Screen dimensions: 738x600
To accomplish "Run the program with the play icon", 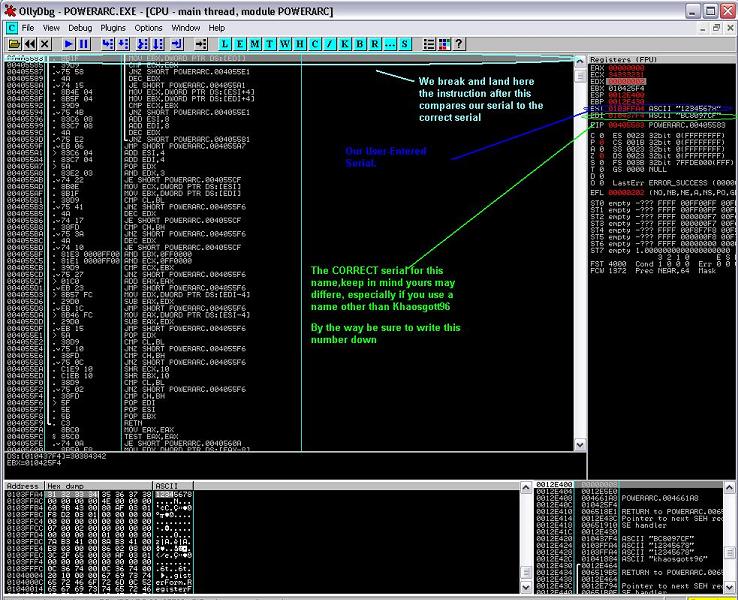I will click(69, 44).
